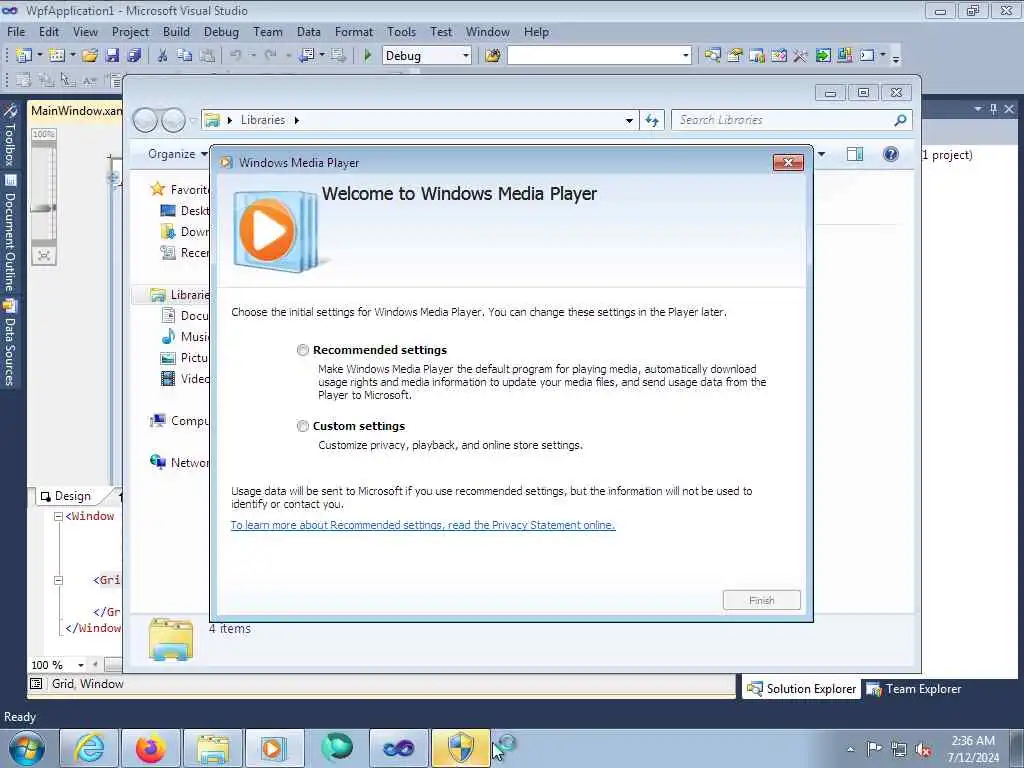The height and width of the screenshot is (768, 1024).
Task: Open Firefox from the taskbar
Action: tap(150, 748)
